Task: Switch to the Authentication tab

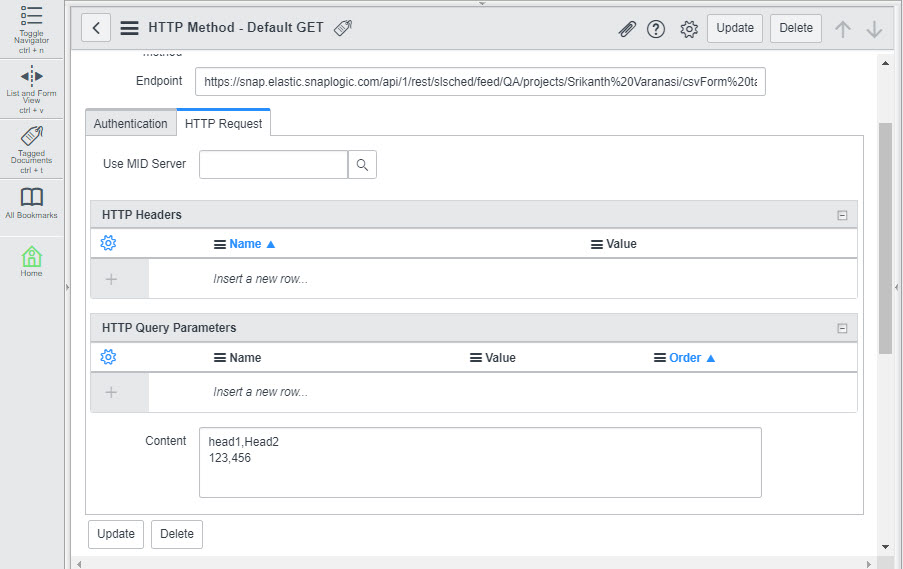Action: coord(130,123)
